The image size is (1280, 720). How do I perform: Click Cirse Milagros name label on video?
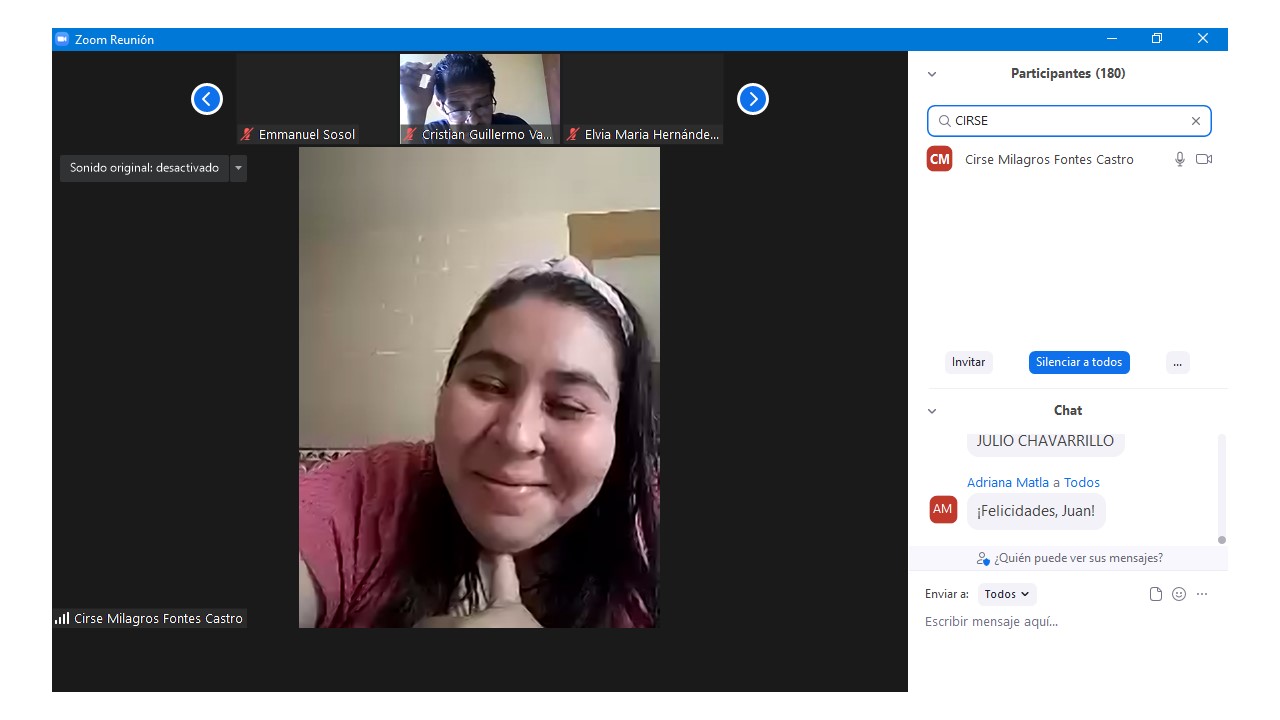[x=158, y=618]
